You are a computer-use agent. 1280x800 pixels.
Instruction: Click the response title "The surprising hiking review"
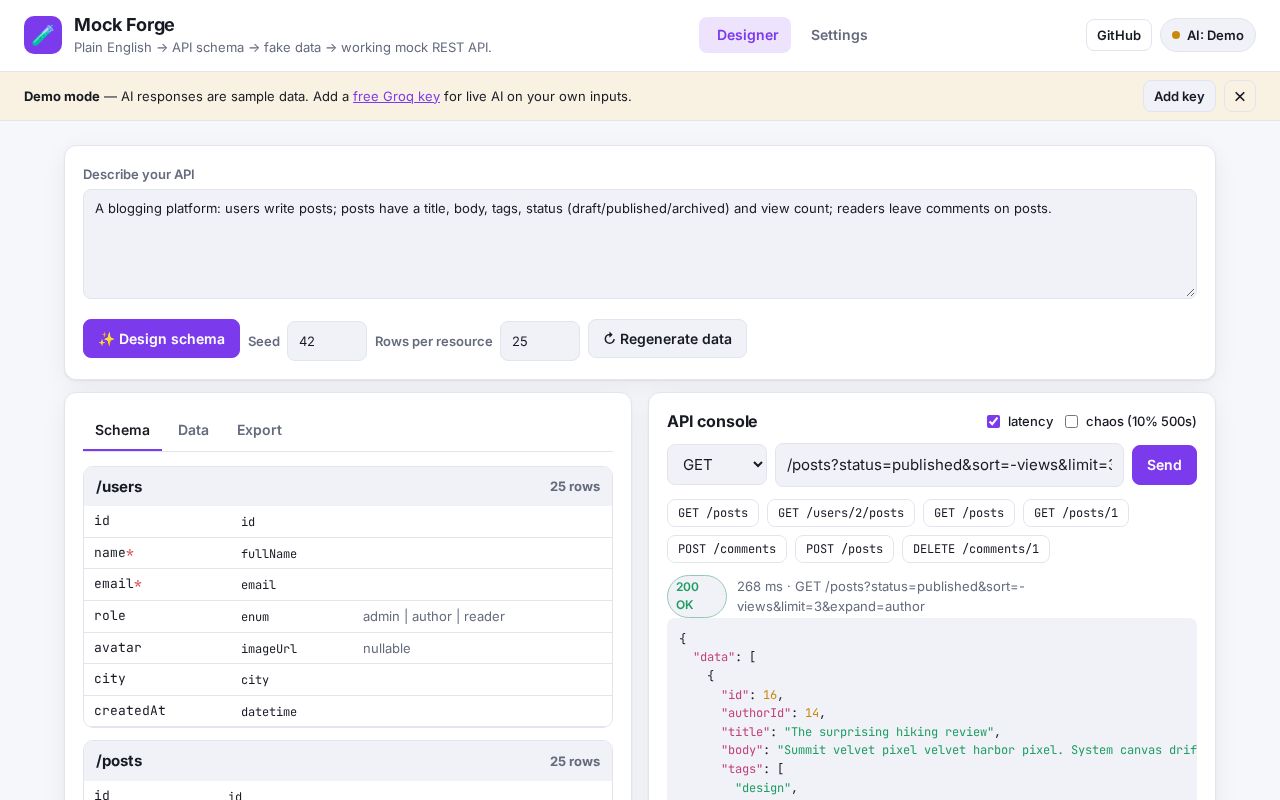[889, 732]
